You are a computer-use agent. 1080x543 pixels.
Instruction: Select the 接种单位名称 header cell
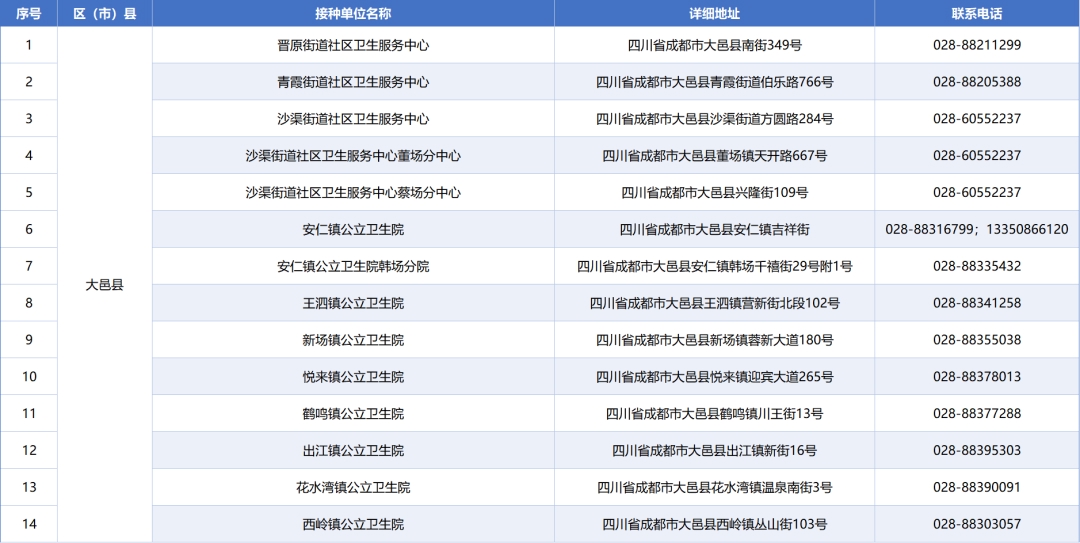point(353,13)
